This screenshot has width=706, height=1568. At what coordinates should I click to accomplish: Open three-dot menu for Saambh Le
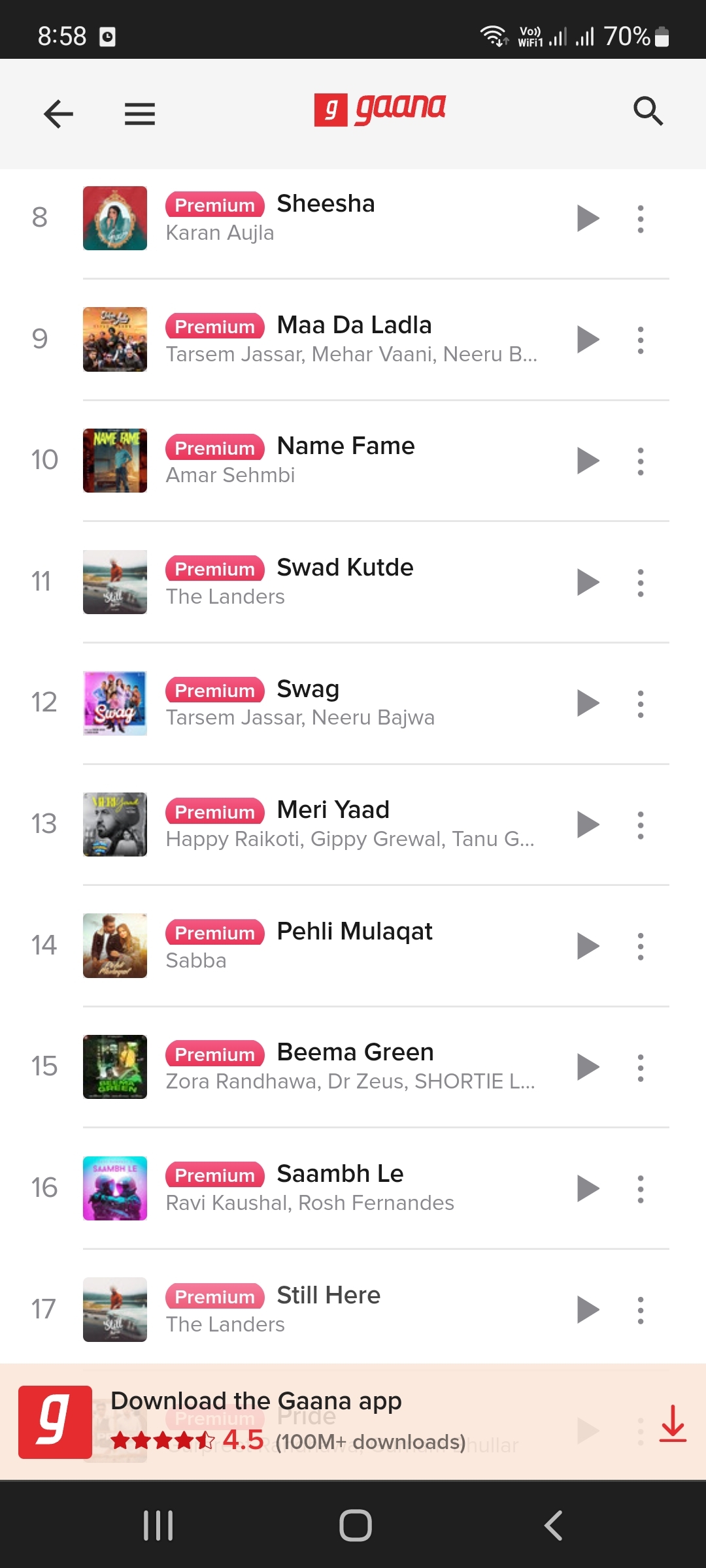click(x=641, y=1189)
